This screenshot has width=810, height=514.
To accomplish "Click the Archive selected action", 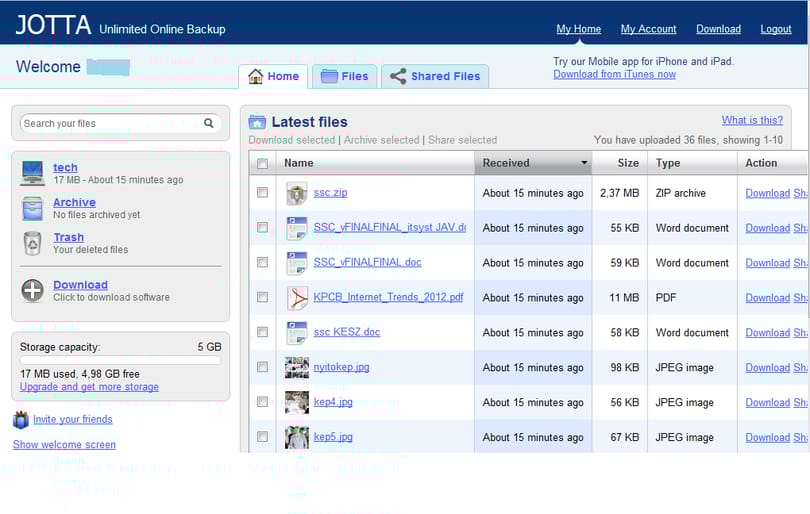I will (381, 140).
